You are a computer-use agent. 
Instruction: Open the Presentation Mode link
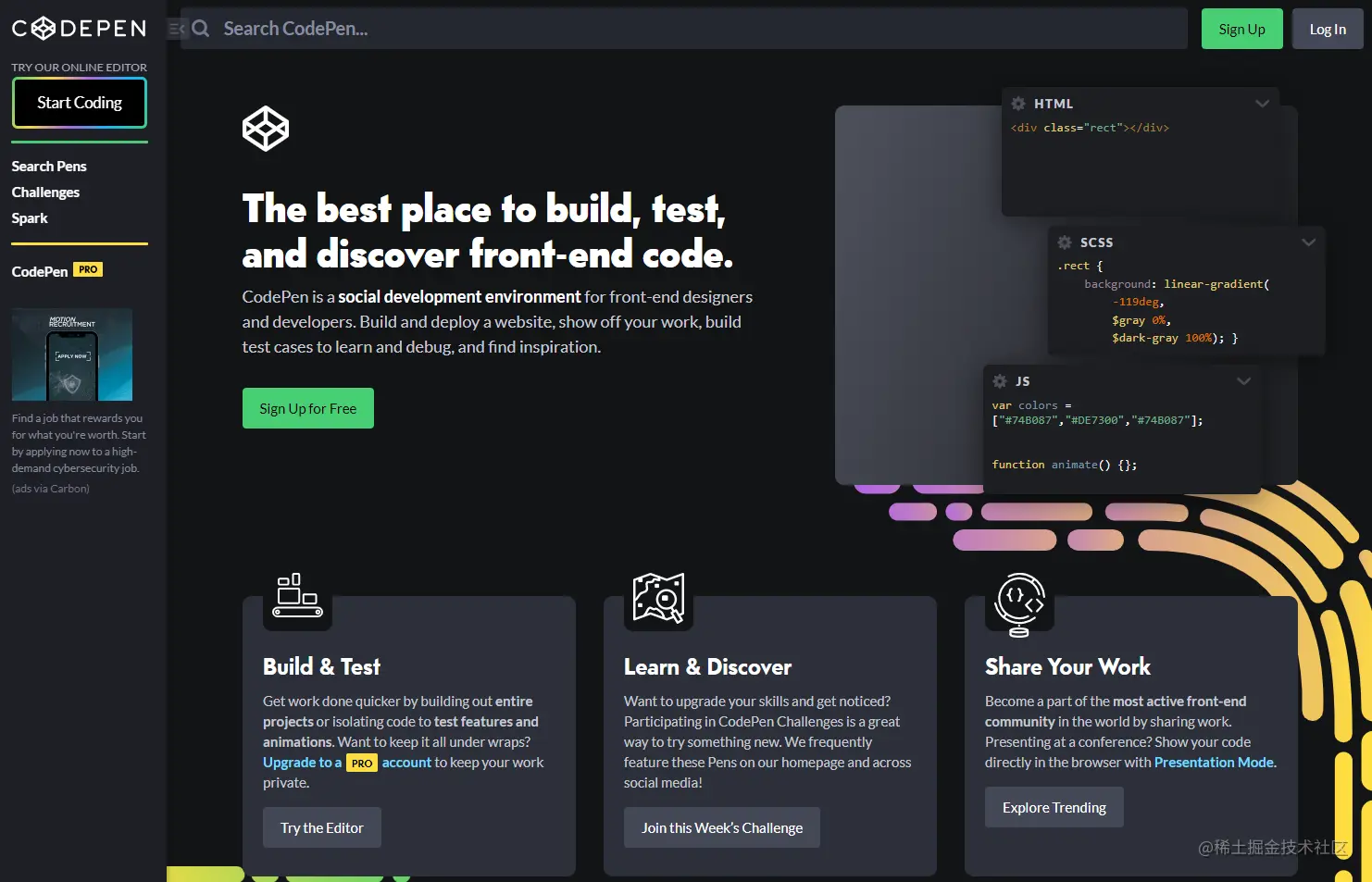click(1214, 763)
